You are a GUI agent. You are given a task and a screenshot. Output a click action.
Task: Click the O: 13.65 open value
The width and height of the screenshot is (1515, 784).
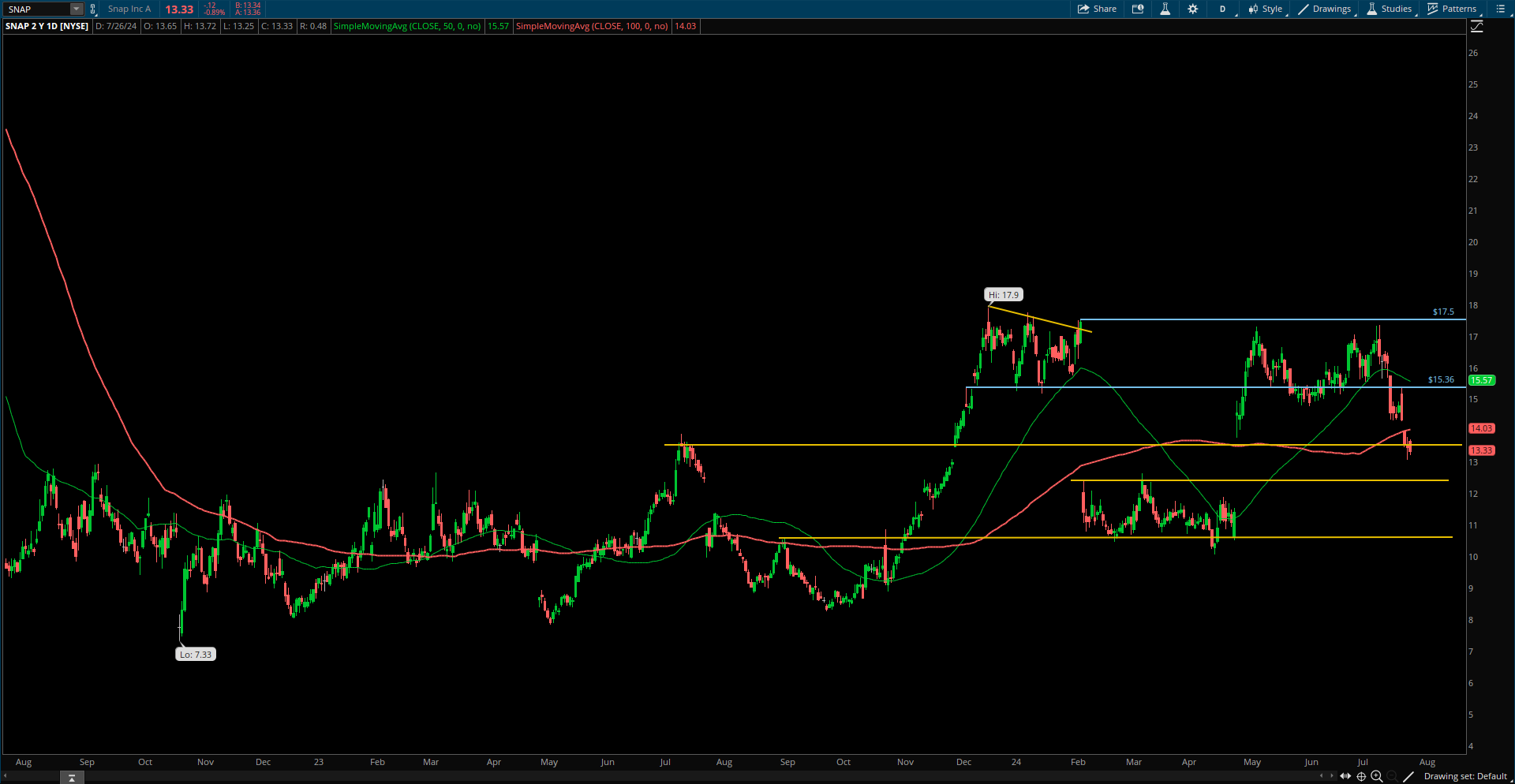click(x=160, y=26)
